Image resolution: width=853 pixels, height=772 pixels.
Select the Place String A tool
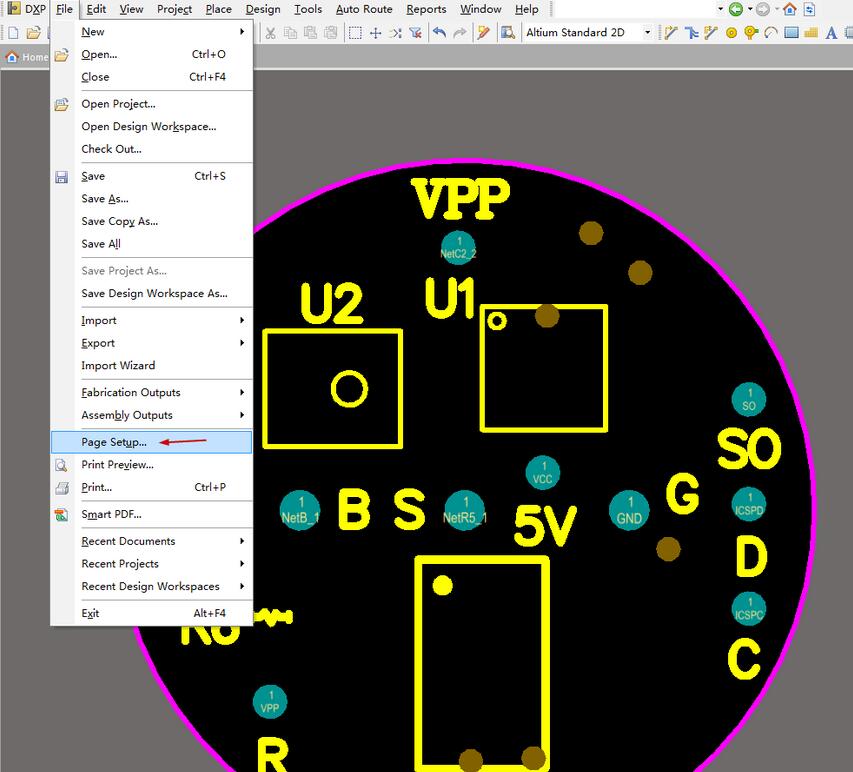click(831, 33)
